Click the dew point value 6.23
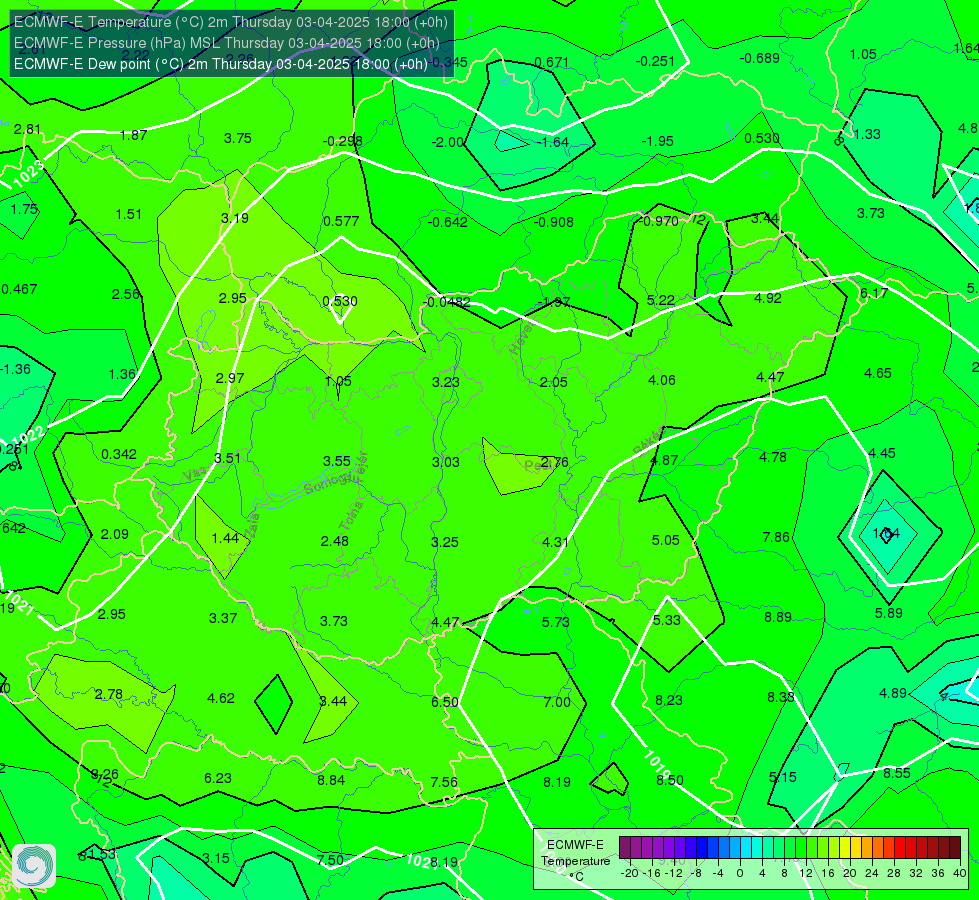 pos(218,778)
